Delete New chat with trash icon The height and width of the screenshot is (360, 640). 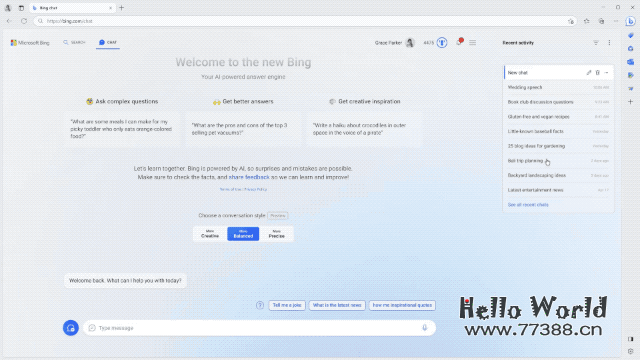point(598,73)
